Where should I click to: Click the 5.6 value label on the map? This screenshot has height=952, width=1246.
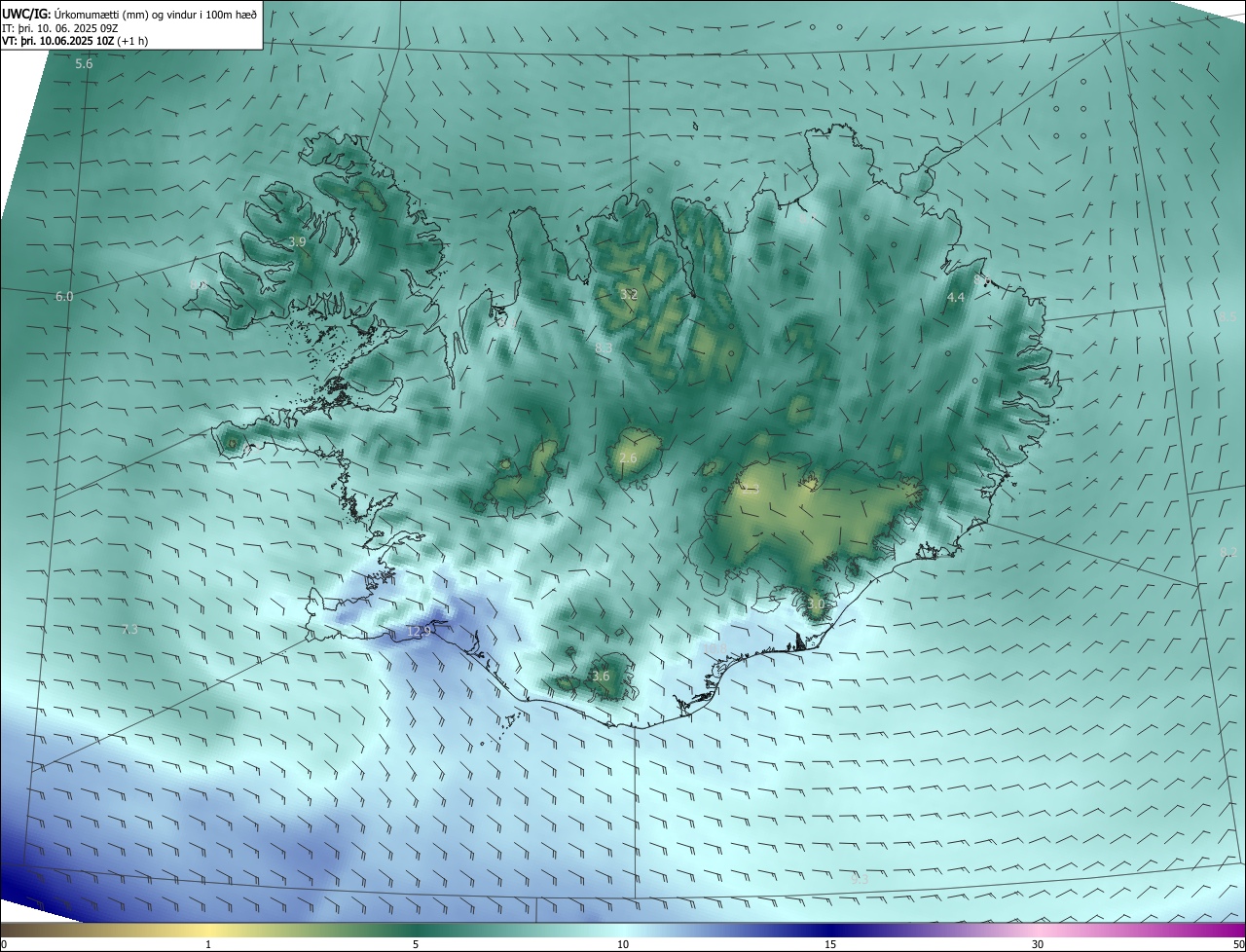pyautogui.click(x=84, y=64)
